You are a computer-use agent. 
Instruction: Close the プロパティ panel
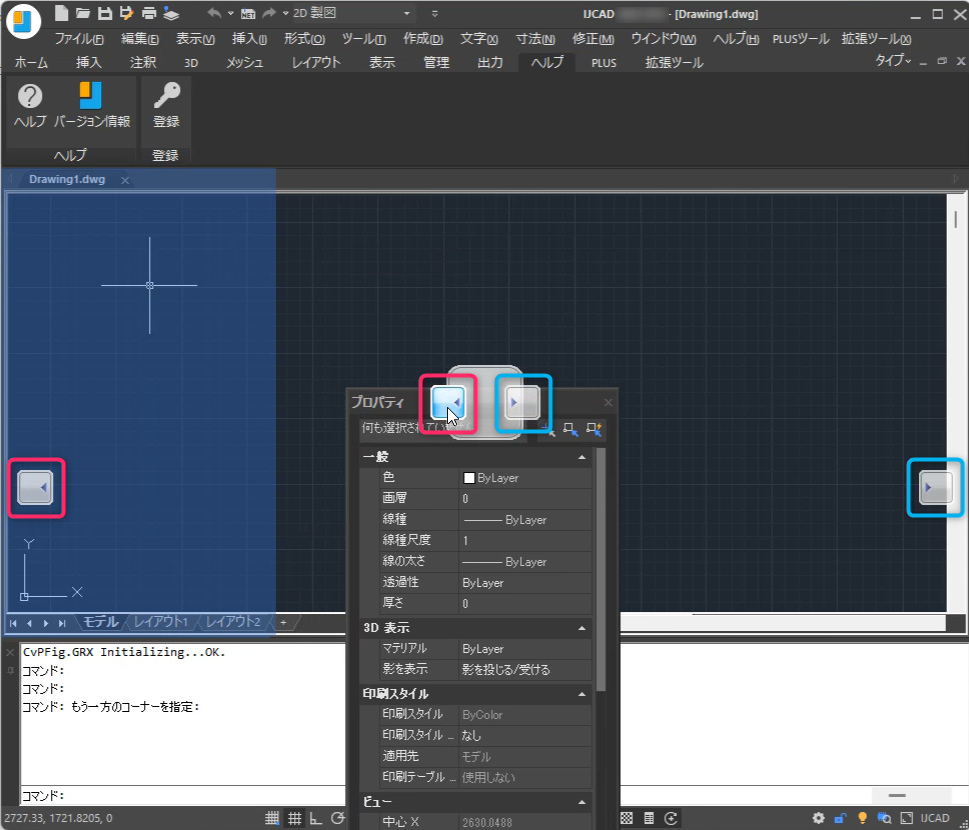pyautogui.click(x=608, y=403)
